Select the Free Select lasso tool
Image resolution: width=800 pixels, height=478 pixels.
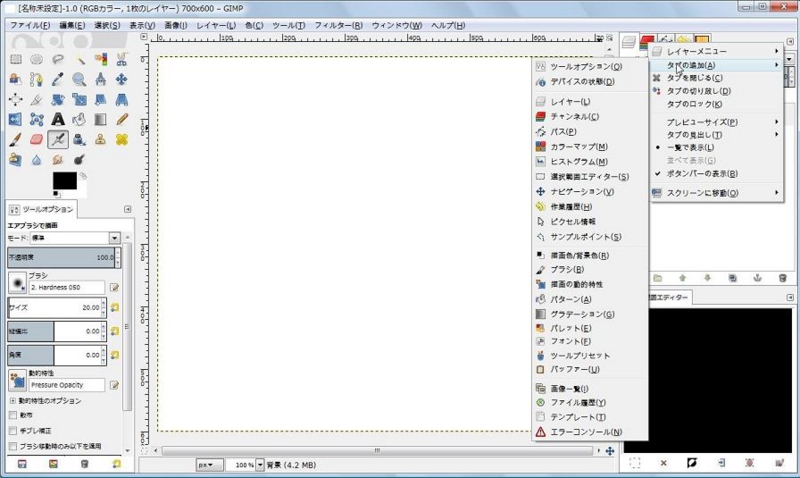coord(58,59)
